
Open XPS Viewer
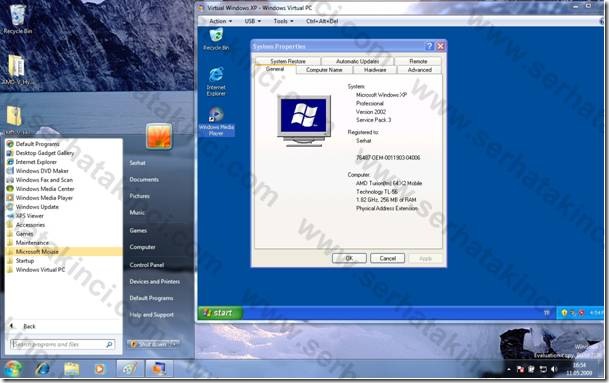(x=30, y=215)
